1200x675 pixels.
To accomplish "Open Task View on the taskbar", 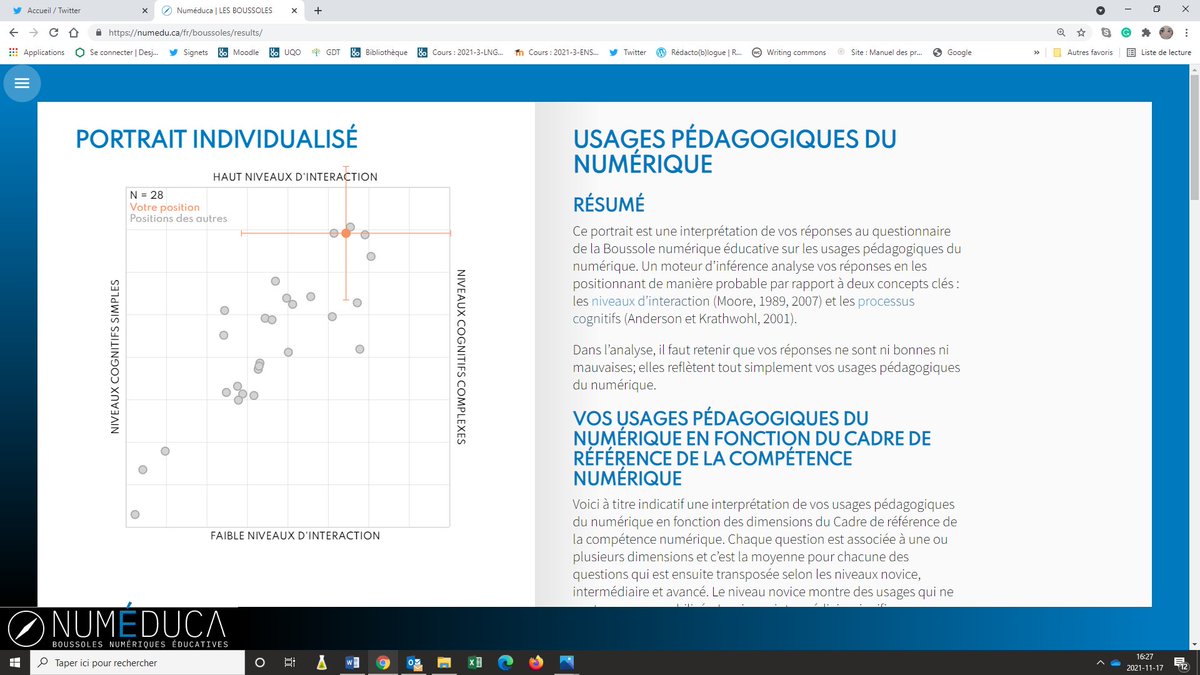I will pos(291,662).
